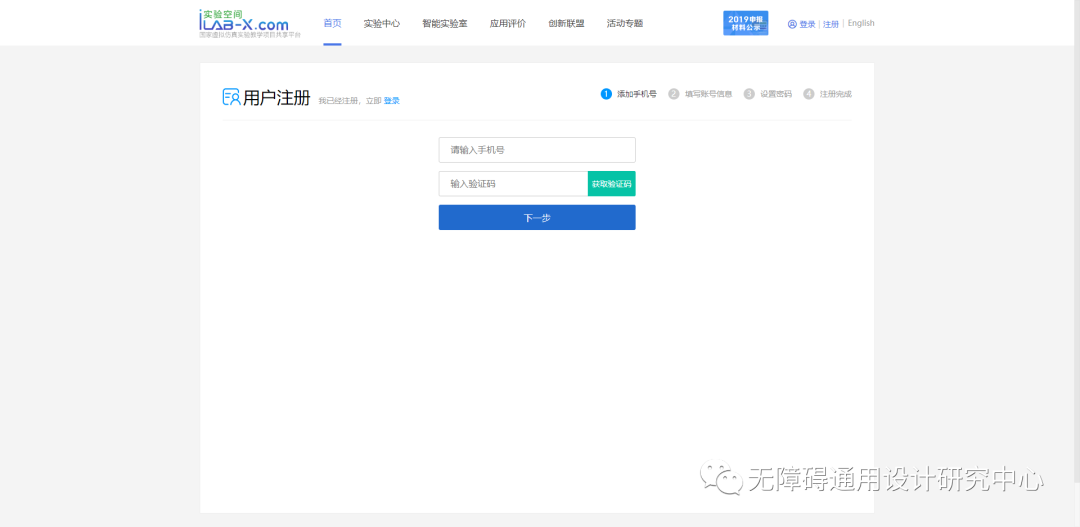Click the 登录 link in the header
This screenshot has height=527, width=1080.
point(807,24)
